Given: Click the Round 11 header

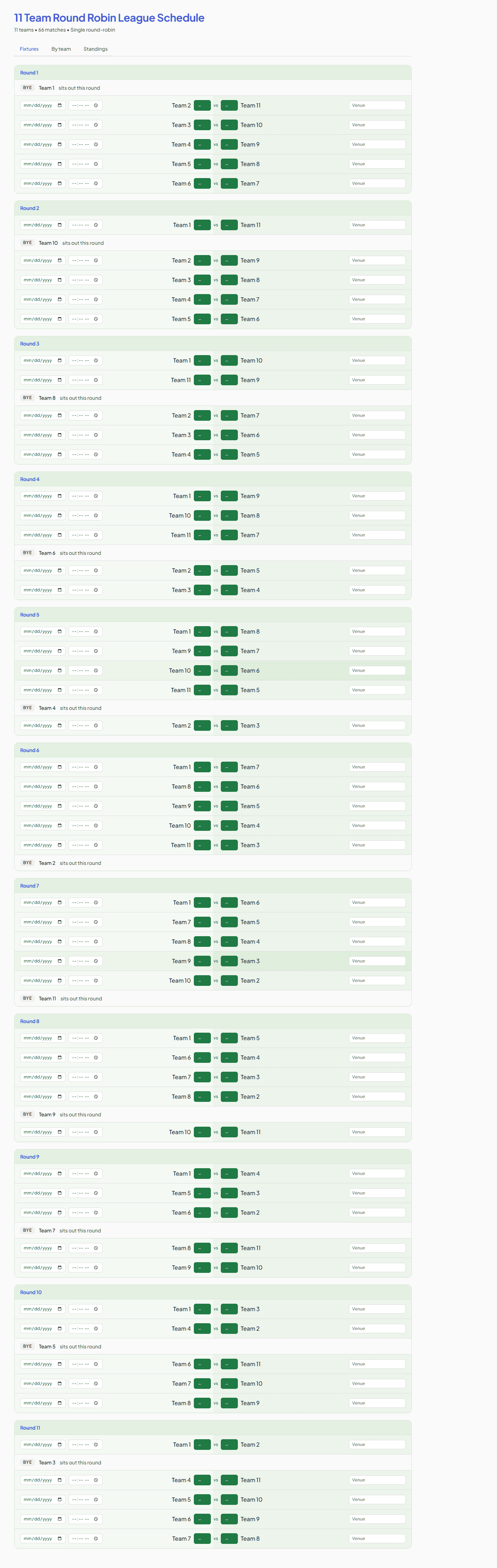Looking at the screenshot, I should pos(213,1428).
